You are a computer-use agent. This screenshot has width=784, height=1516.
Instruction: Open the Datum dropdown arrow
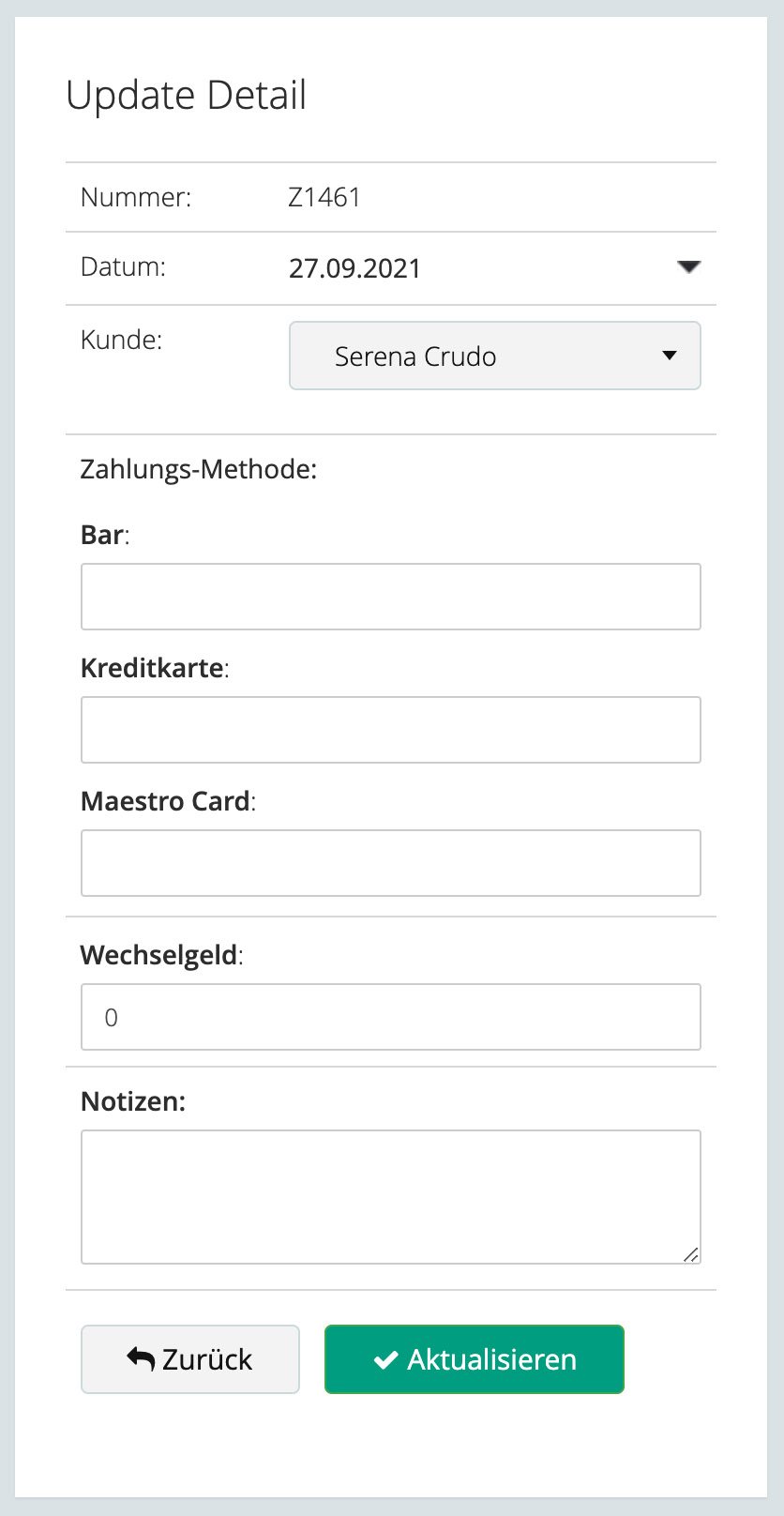click(688, 267)
